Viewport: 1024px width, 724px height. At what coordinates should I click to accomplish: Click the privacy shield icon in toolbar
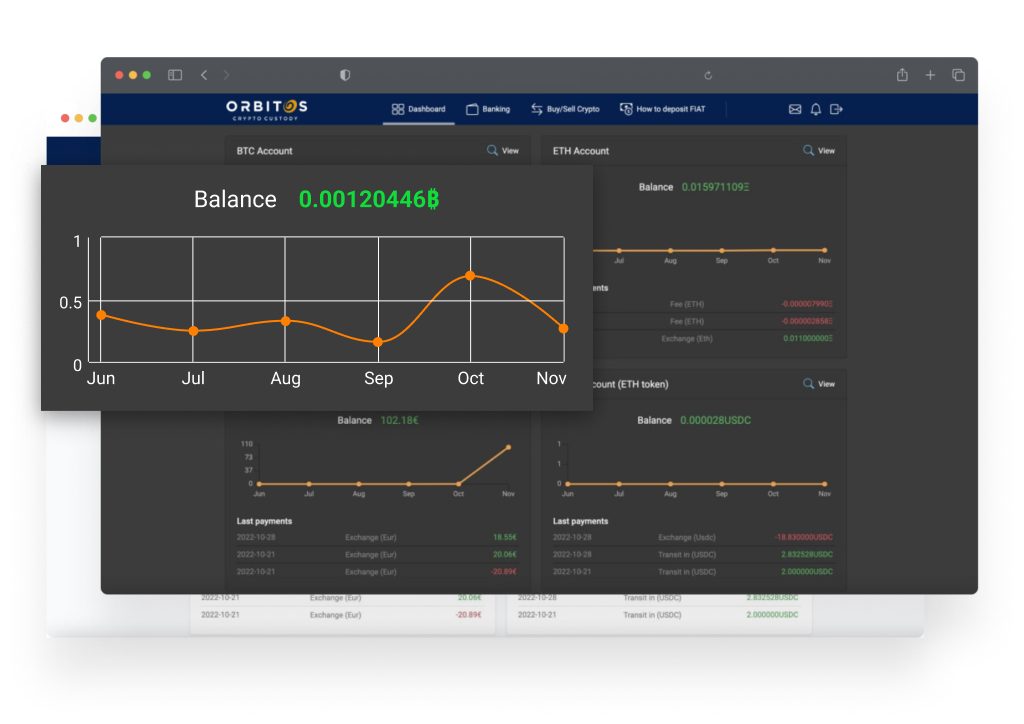(345, 75)
